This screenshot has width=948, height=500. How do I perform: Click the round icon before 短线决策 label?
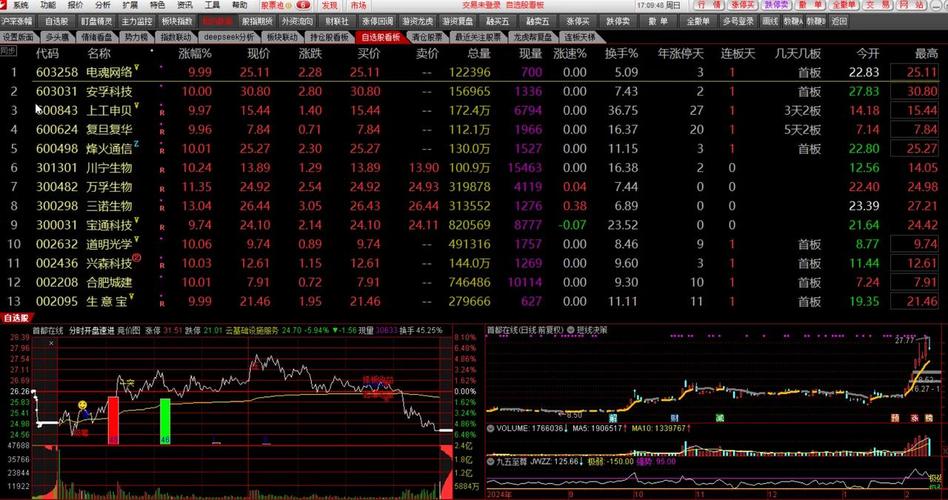tap(570, 329)
